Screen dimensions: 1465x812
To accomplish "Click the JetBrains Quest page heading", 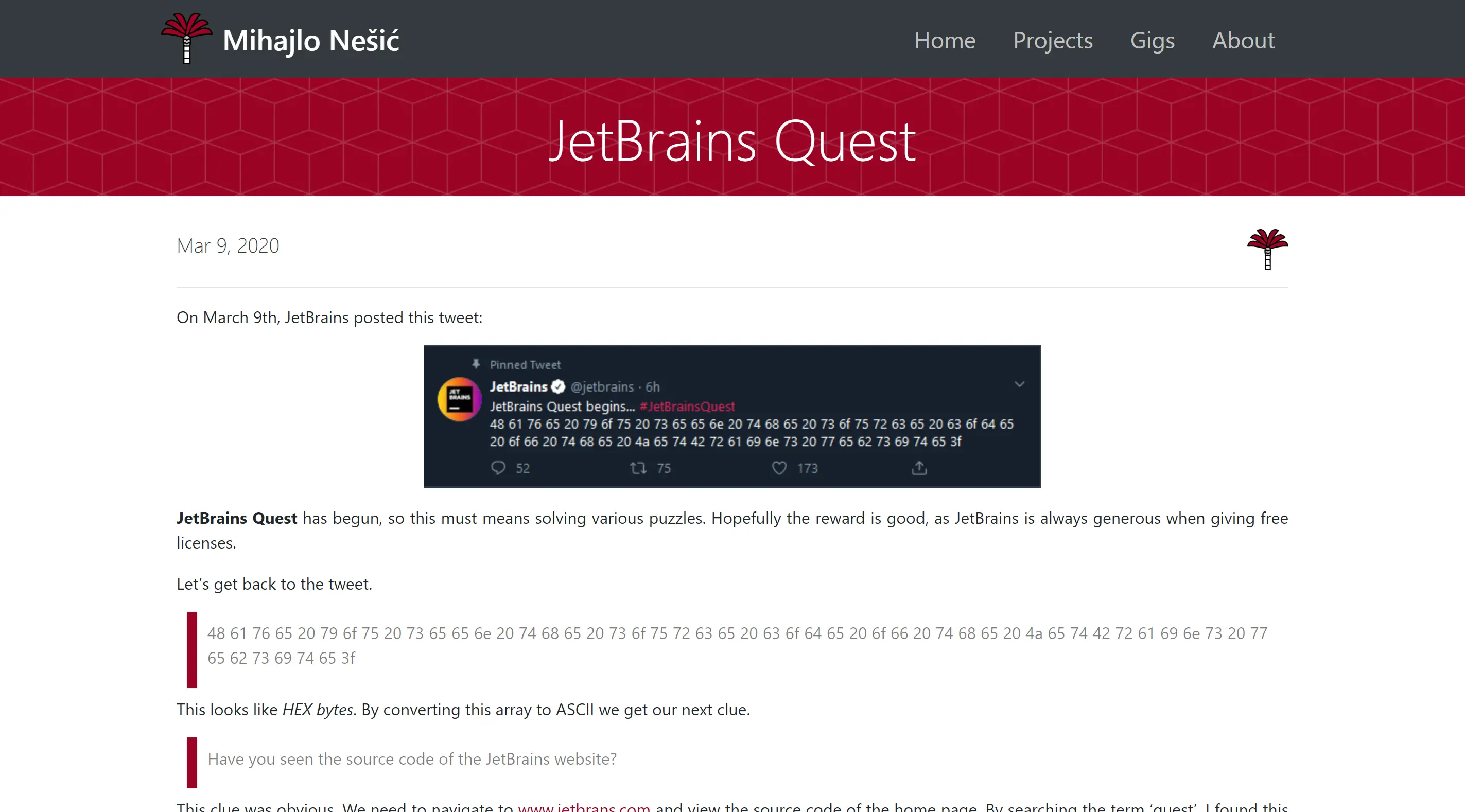I will tap(732, 141).
